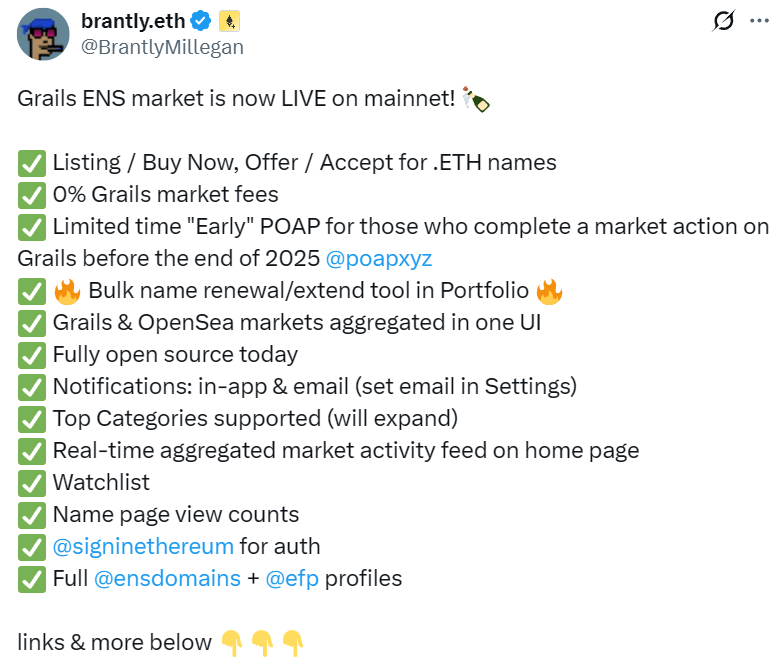Follow the @signinethereum mention link
The height and width of the screenshot is (662, 776).
point(143,546)
